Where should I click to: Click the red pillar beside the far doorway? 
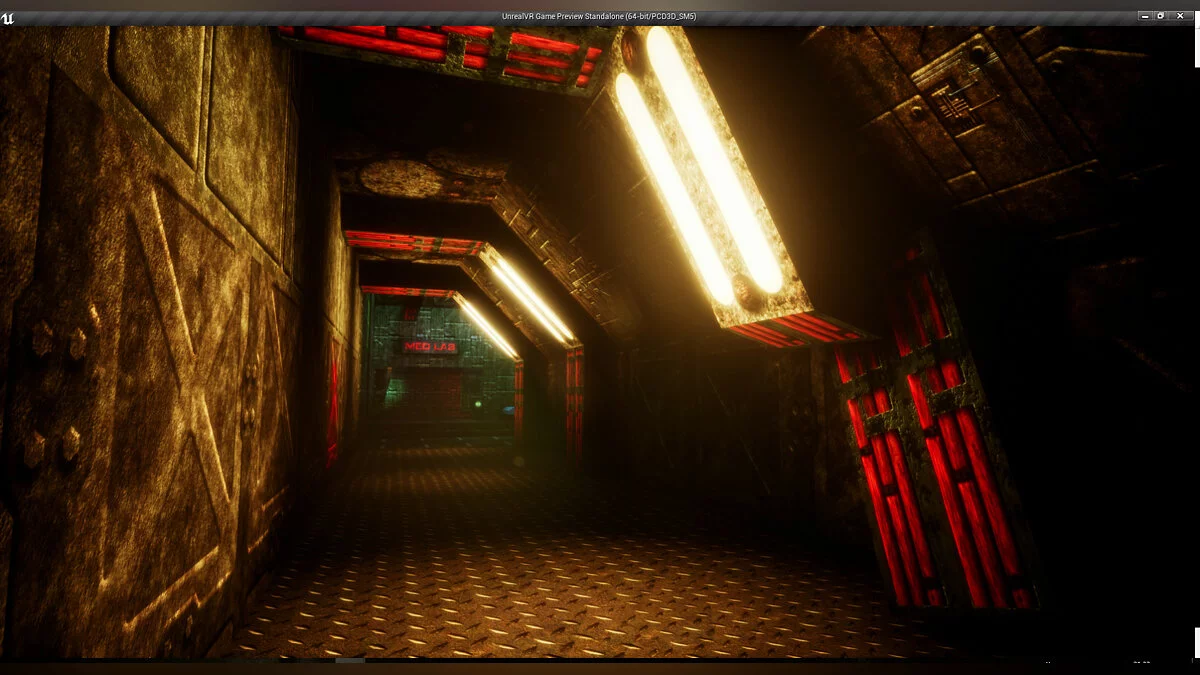tap(575, 400)
